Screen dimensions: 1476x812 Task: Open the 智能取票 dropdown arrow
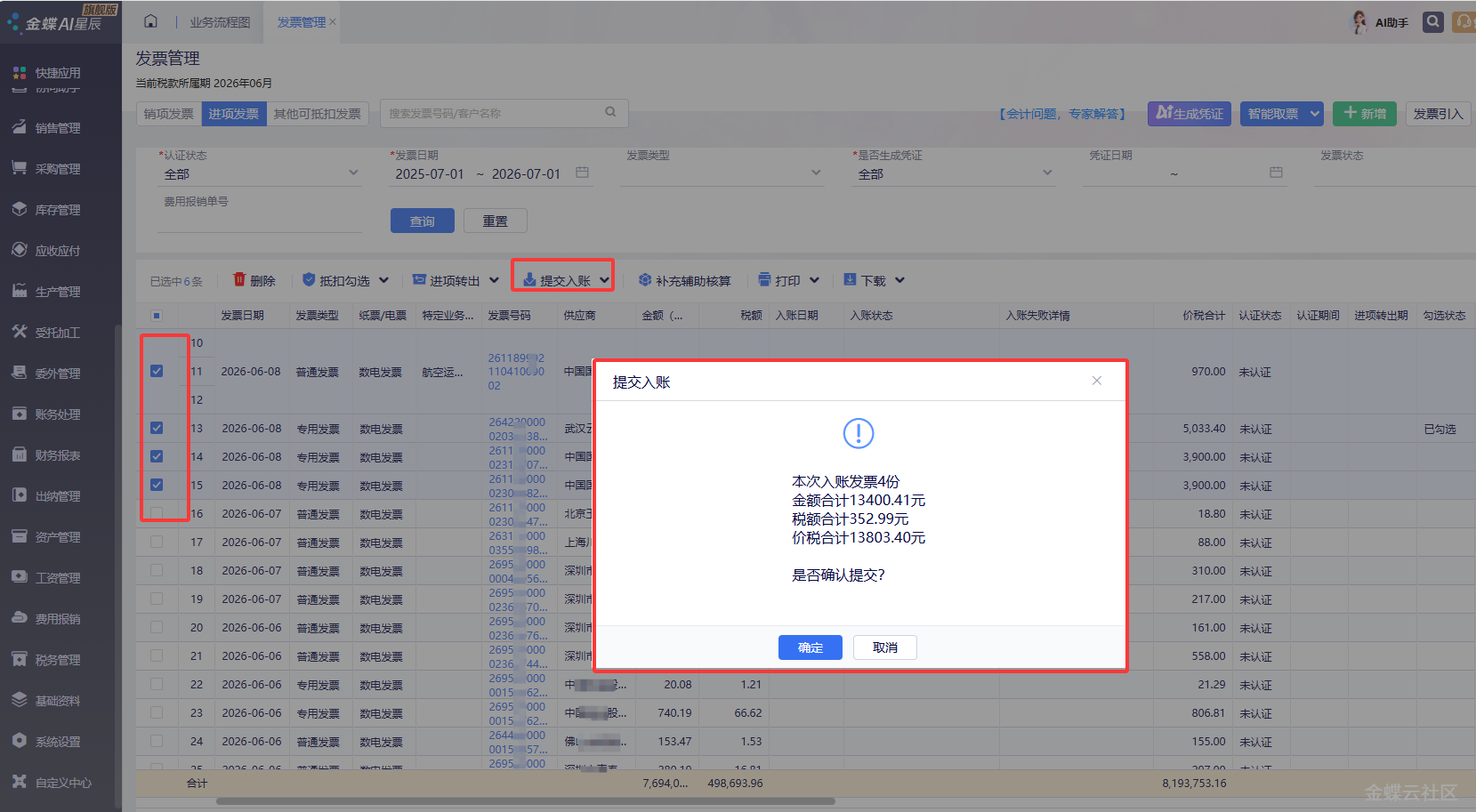pyautogui.click(x=1315, y=114)
